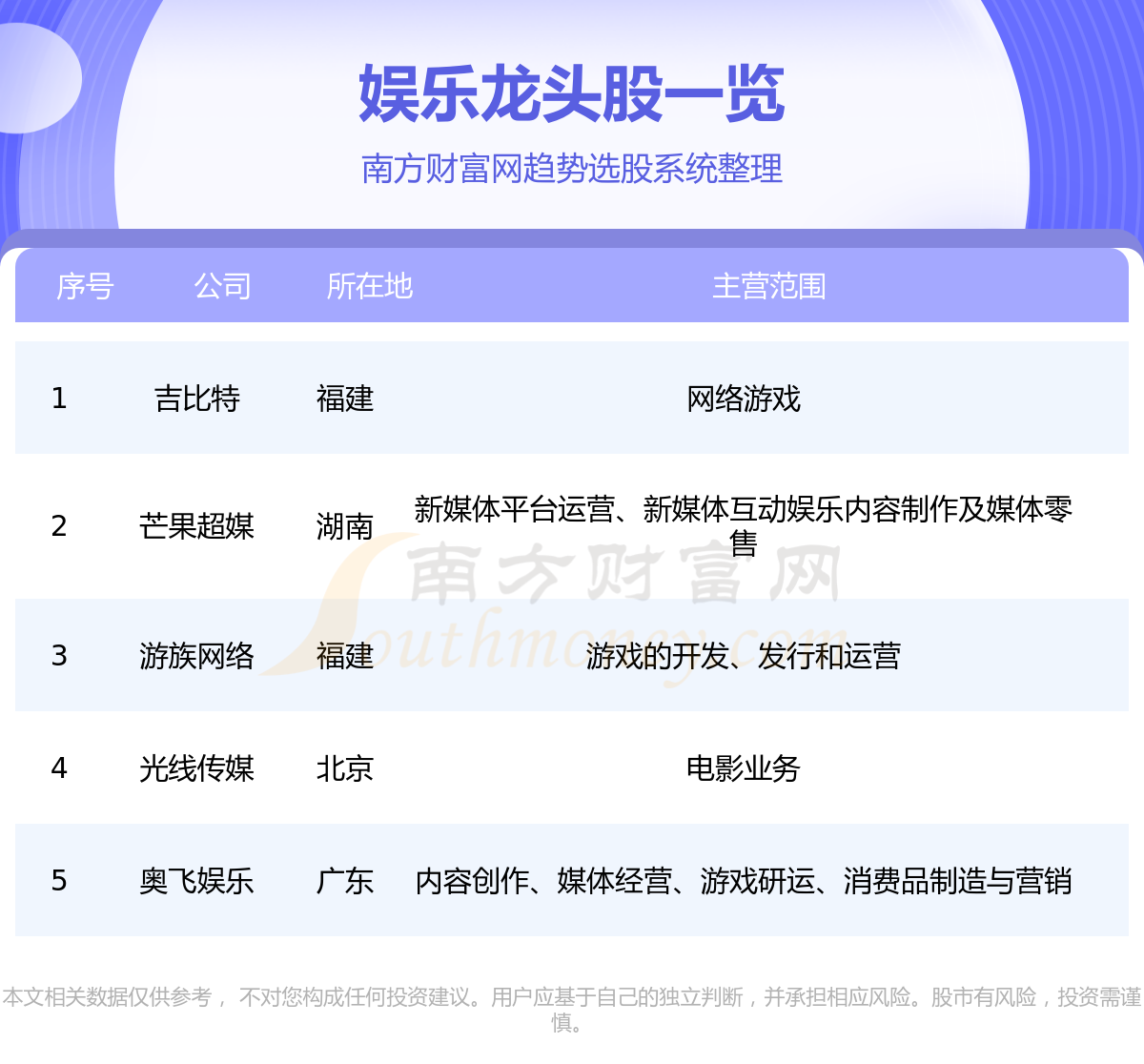Click 湖南 in the 芒果超媒 row
1144x1064 pixels.
pyautogui.click(x=345, y=526)
